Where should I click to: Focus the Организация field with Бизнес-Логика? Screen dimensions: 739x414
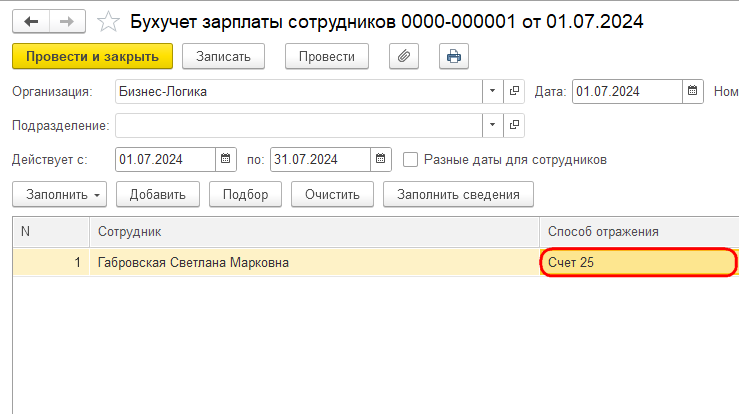click(299, 91)
